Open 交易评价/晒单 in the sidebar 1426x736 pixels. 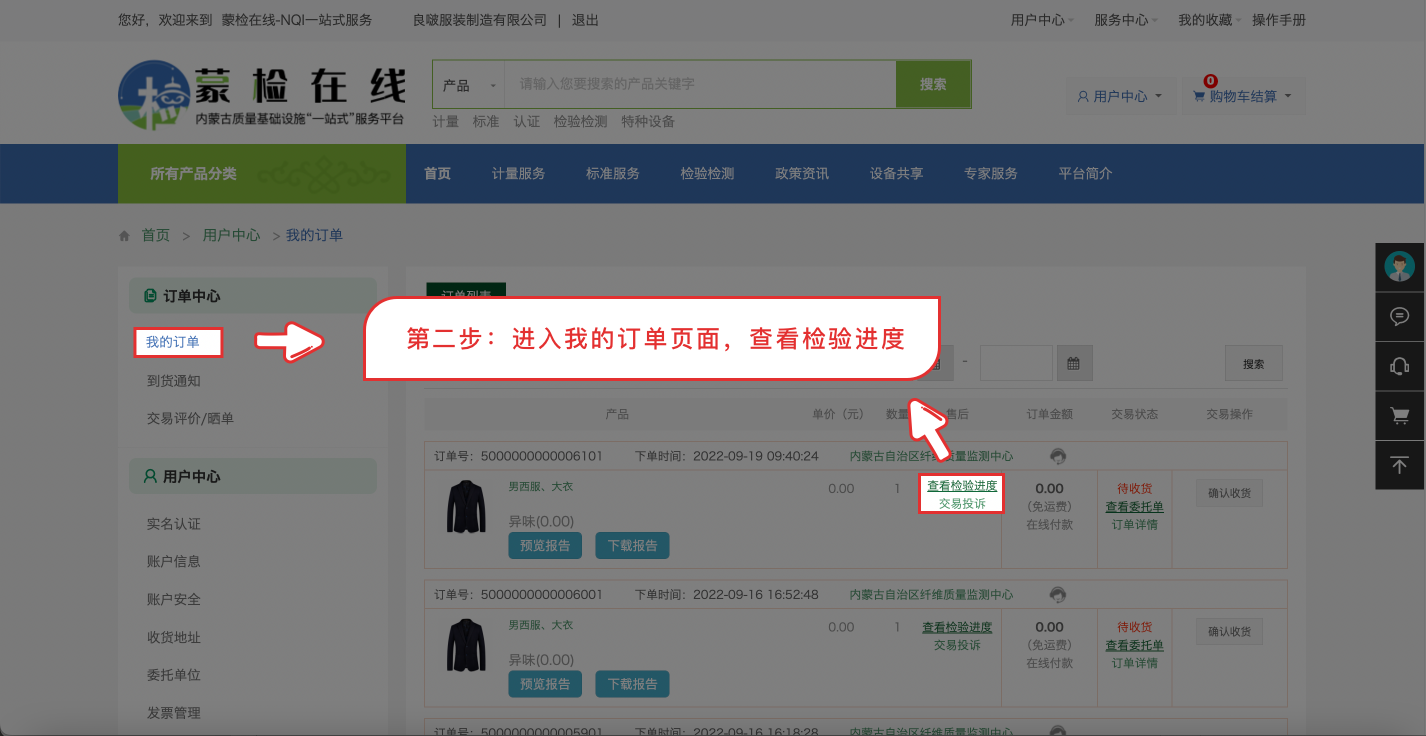tap(190, 418)
